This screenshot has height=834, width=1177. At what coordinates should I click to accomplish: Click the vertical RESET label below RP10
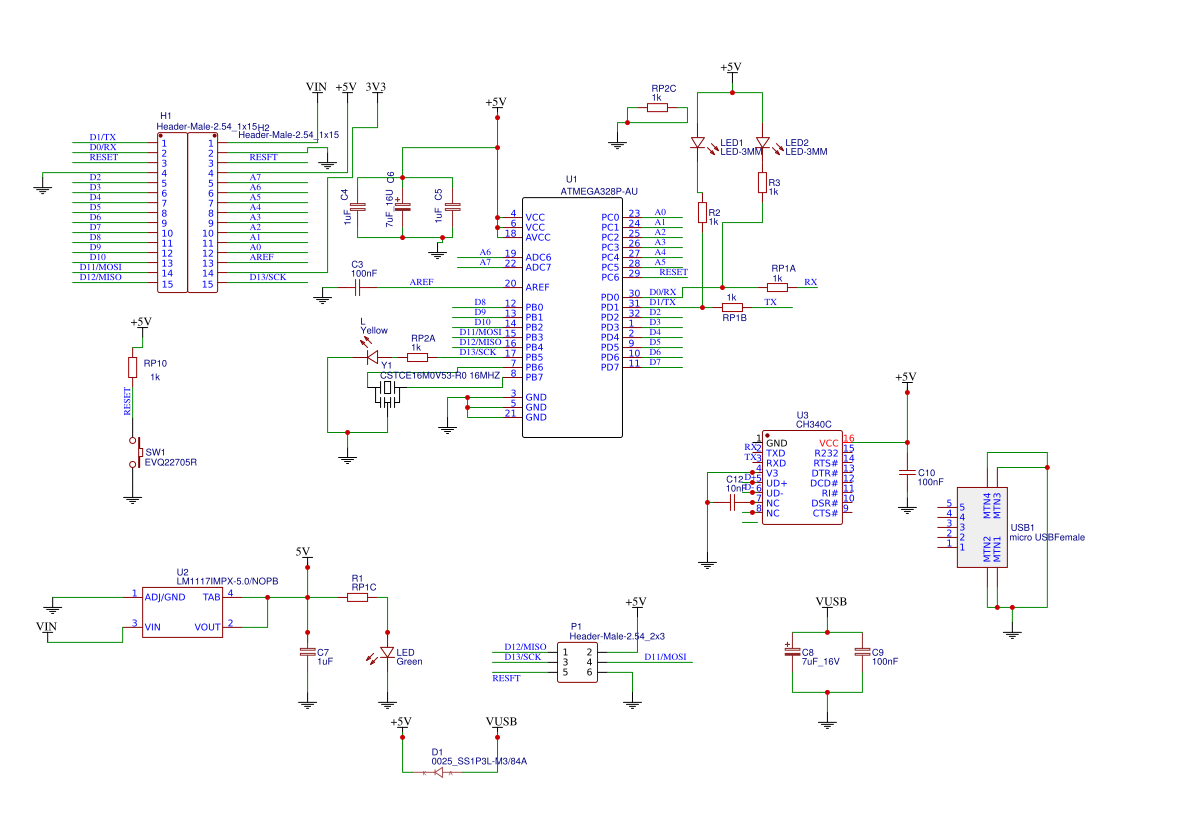(x=127, y=401)
